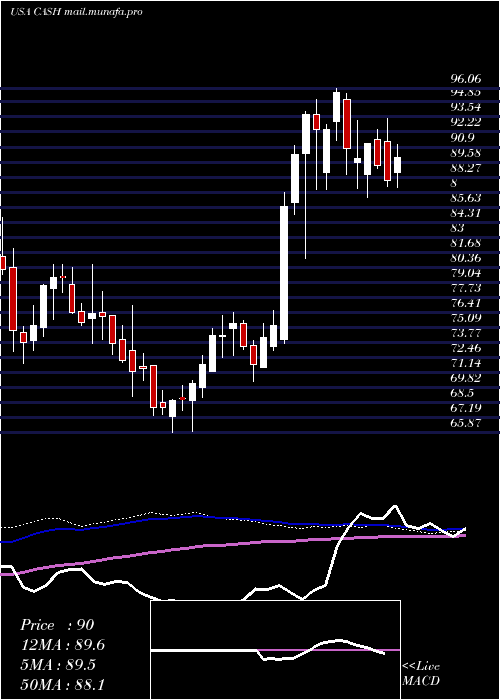Click the 84.31 price axis label
The image size is (500, 700).
(466, 213)
